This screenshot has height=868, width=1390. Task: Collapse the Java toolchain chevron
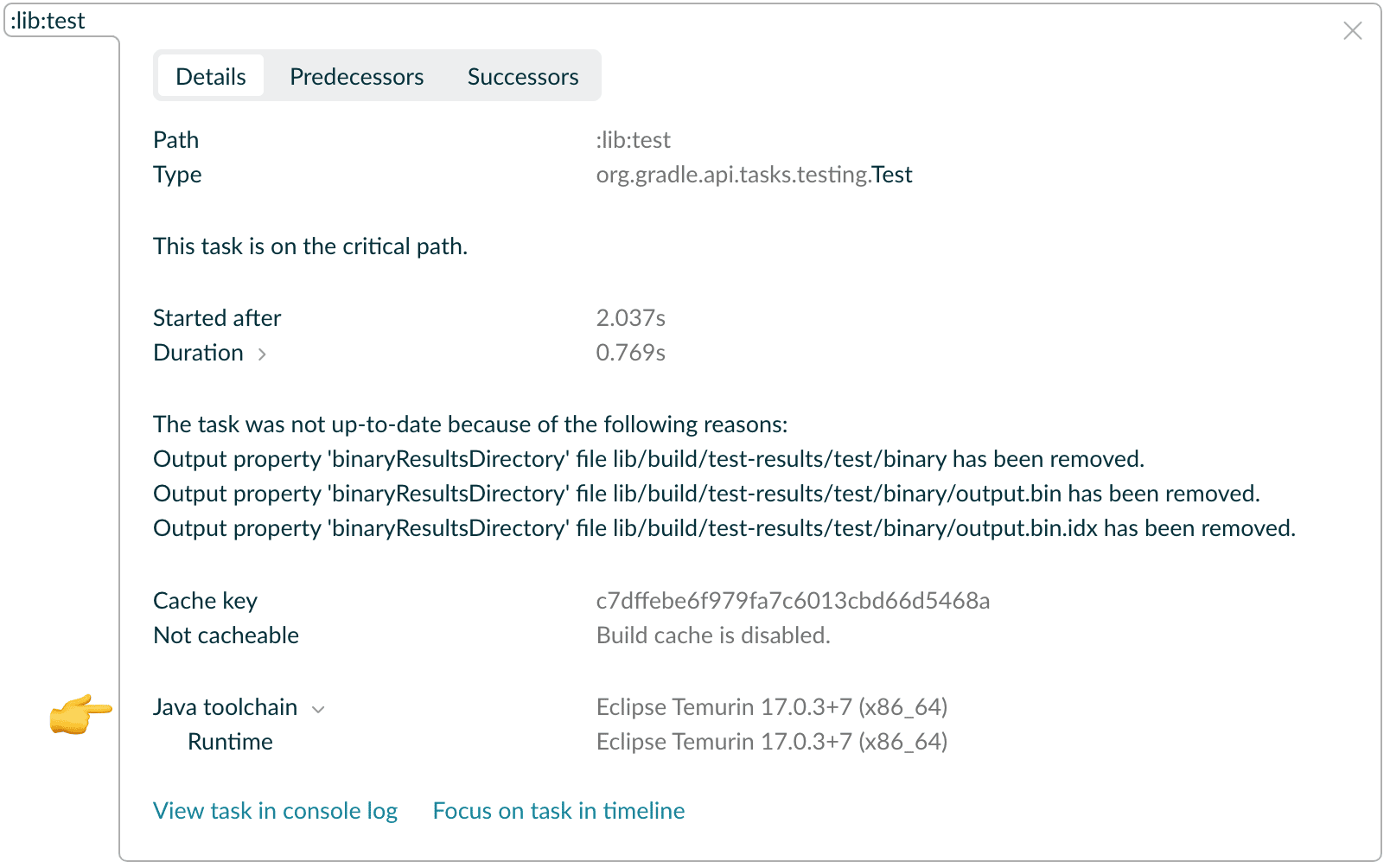tap(318, 710)
